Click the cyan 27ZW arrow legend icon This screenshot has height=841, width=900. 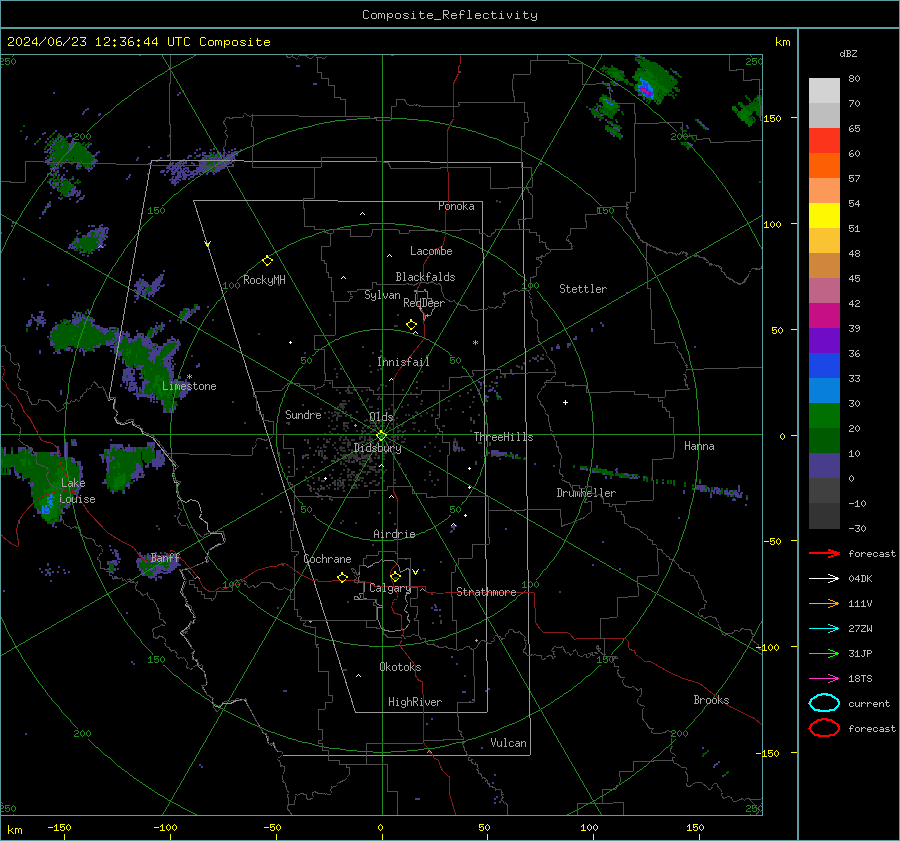(x=824, y=629)
